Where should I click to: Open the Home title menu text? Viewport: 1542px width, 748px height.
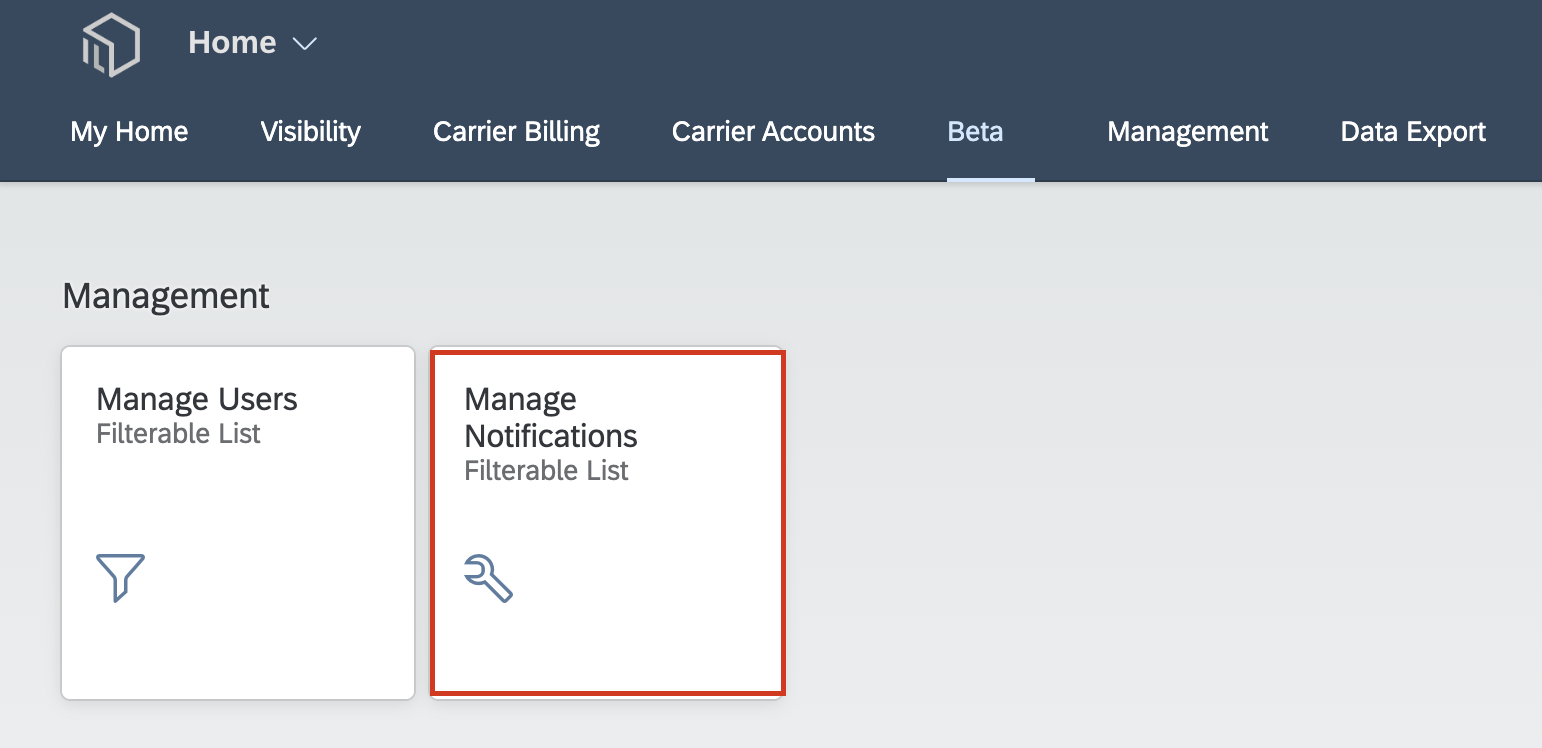coord(232,42)
